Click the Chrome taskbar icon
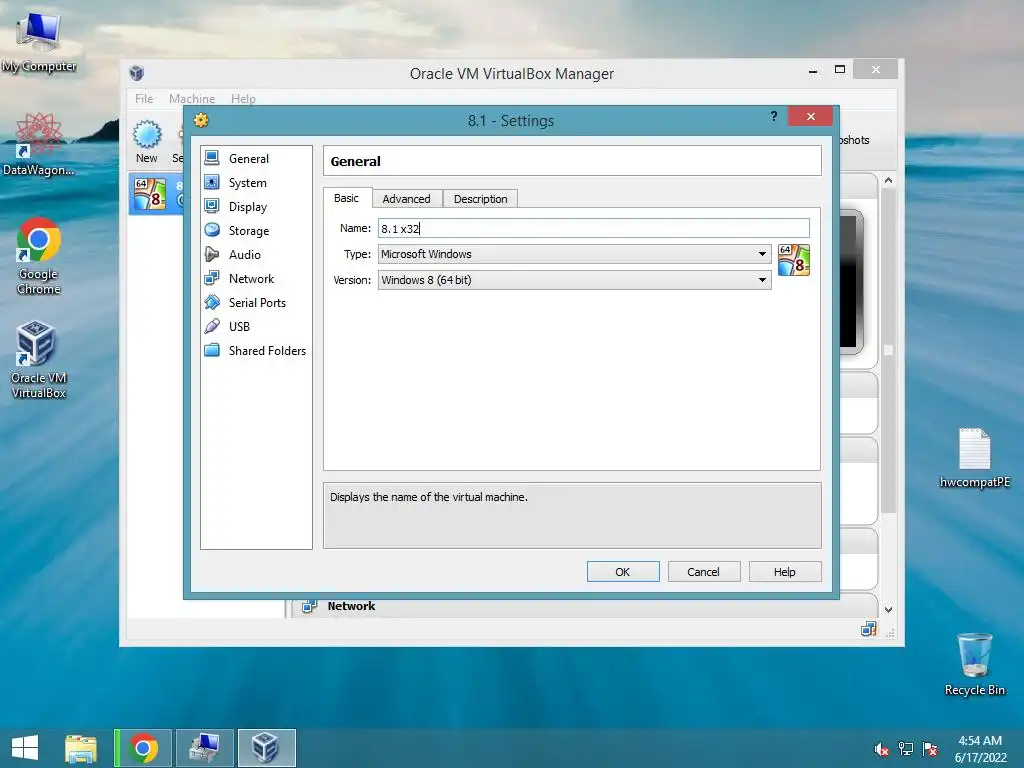 [143, 748]
